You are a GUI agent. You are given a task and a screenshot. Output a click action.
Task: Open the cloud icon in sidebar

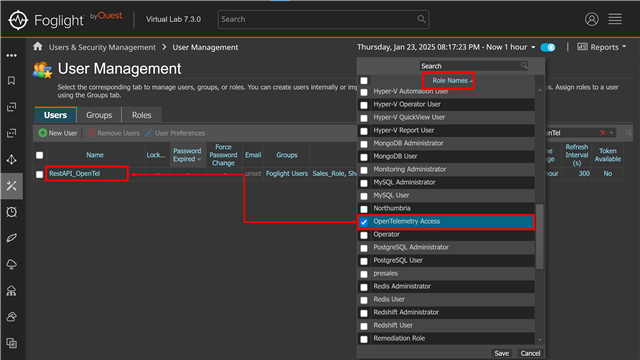[x=11, y=264]
